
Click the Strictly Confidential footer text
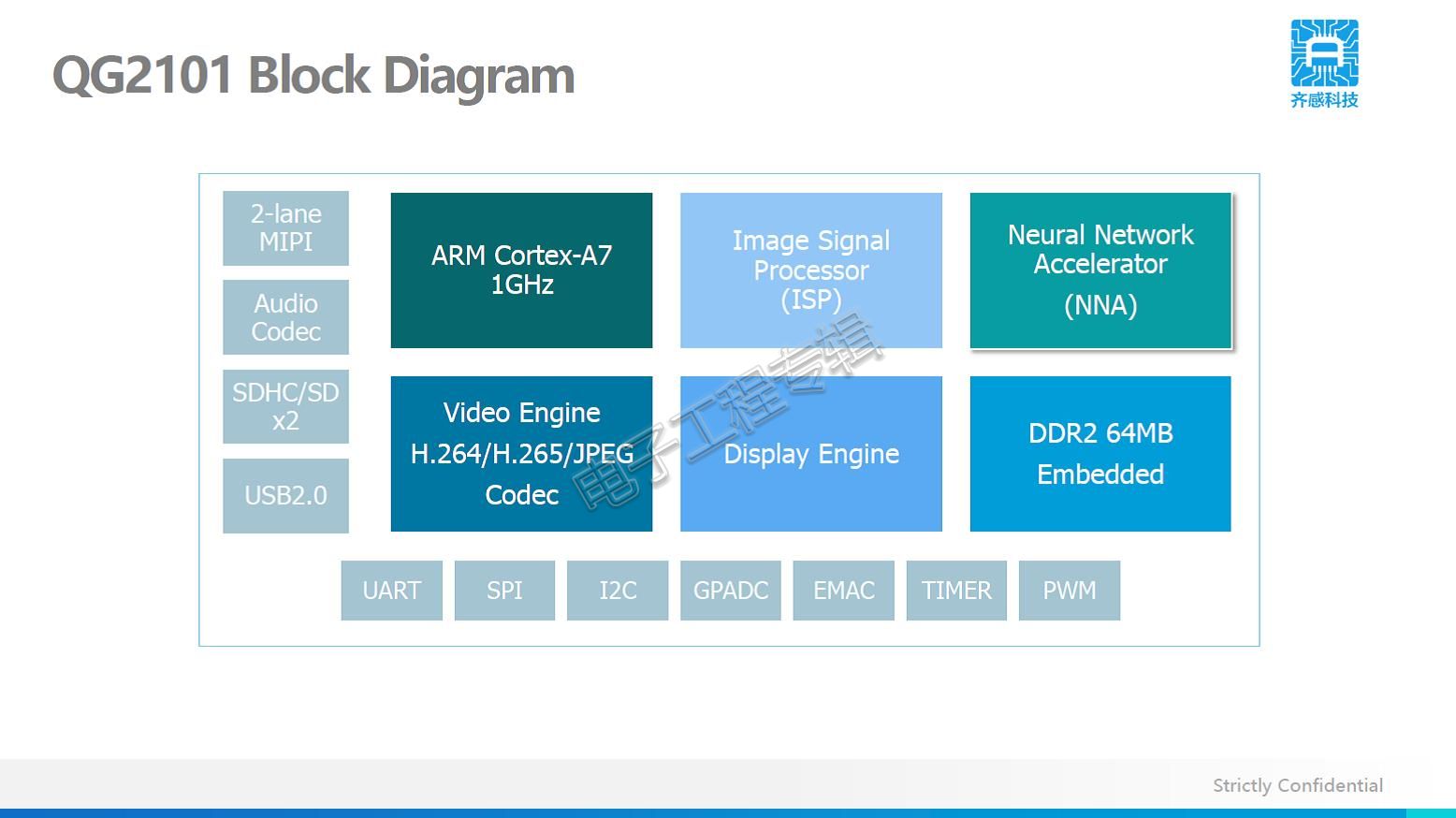tap(1298, 786)
